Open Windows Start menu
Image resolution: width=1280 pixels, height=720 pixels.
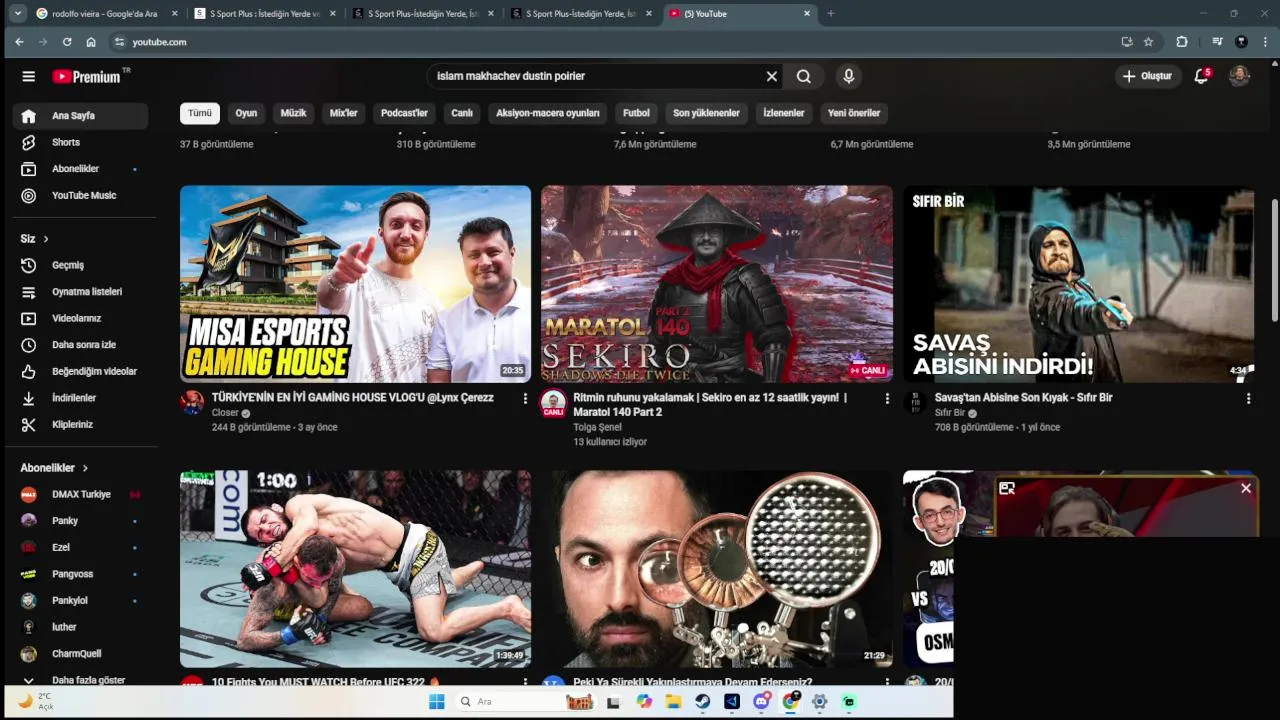click(x=436, y=702)
